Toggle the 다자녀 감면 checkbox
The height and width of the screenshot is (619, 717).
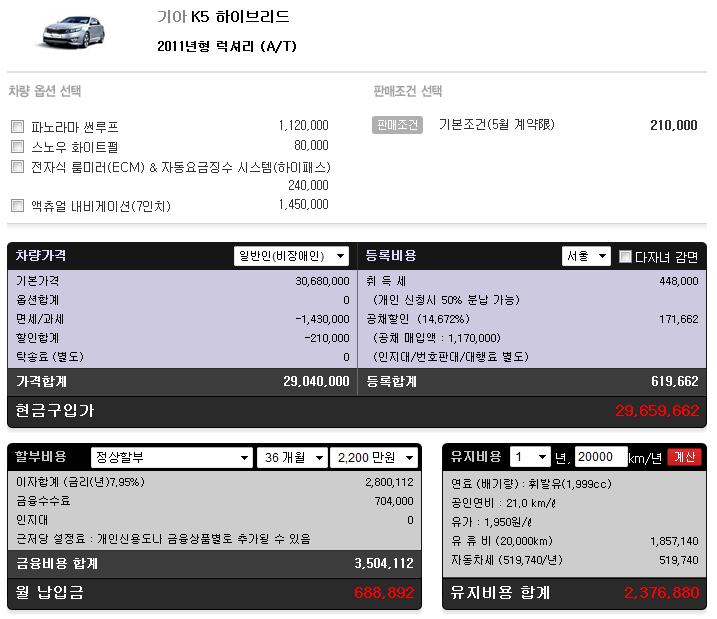coord(625,256)
